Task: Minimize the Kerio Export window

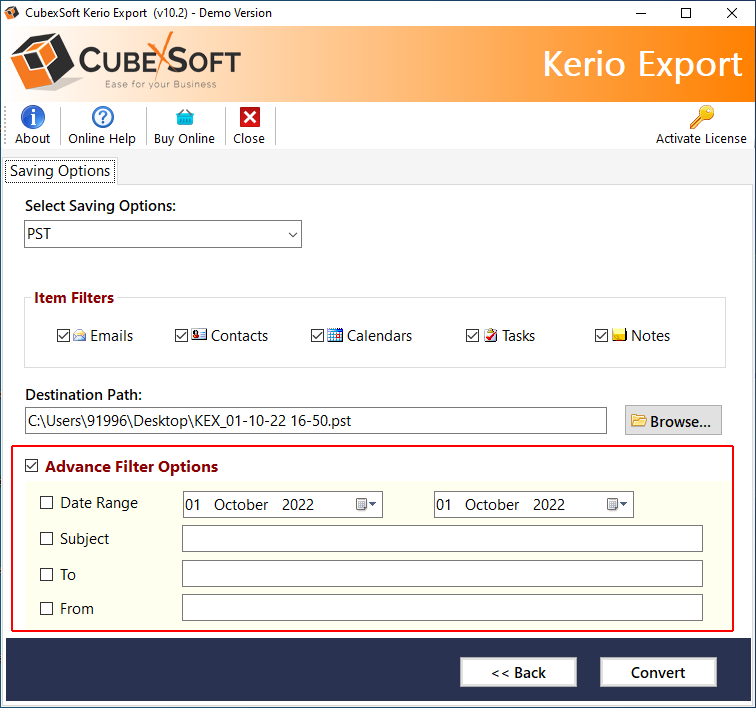Action: [641, 13]
